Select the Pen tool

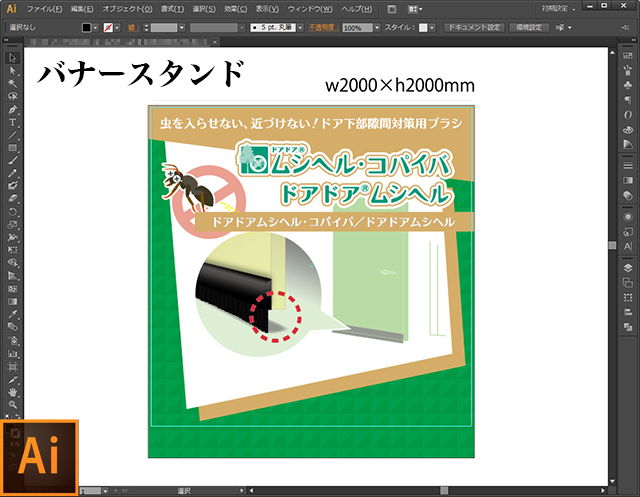13,109
